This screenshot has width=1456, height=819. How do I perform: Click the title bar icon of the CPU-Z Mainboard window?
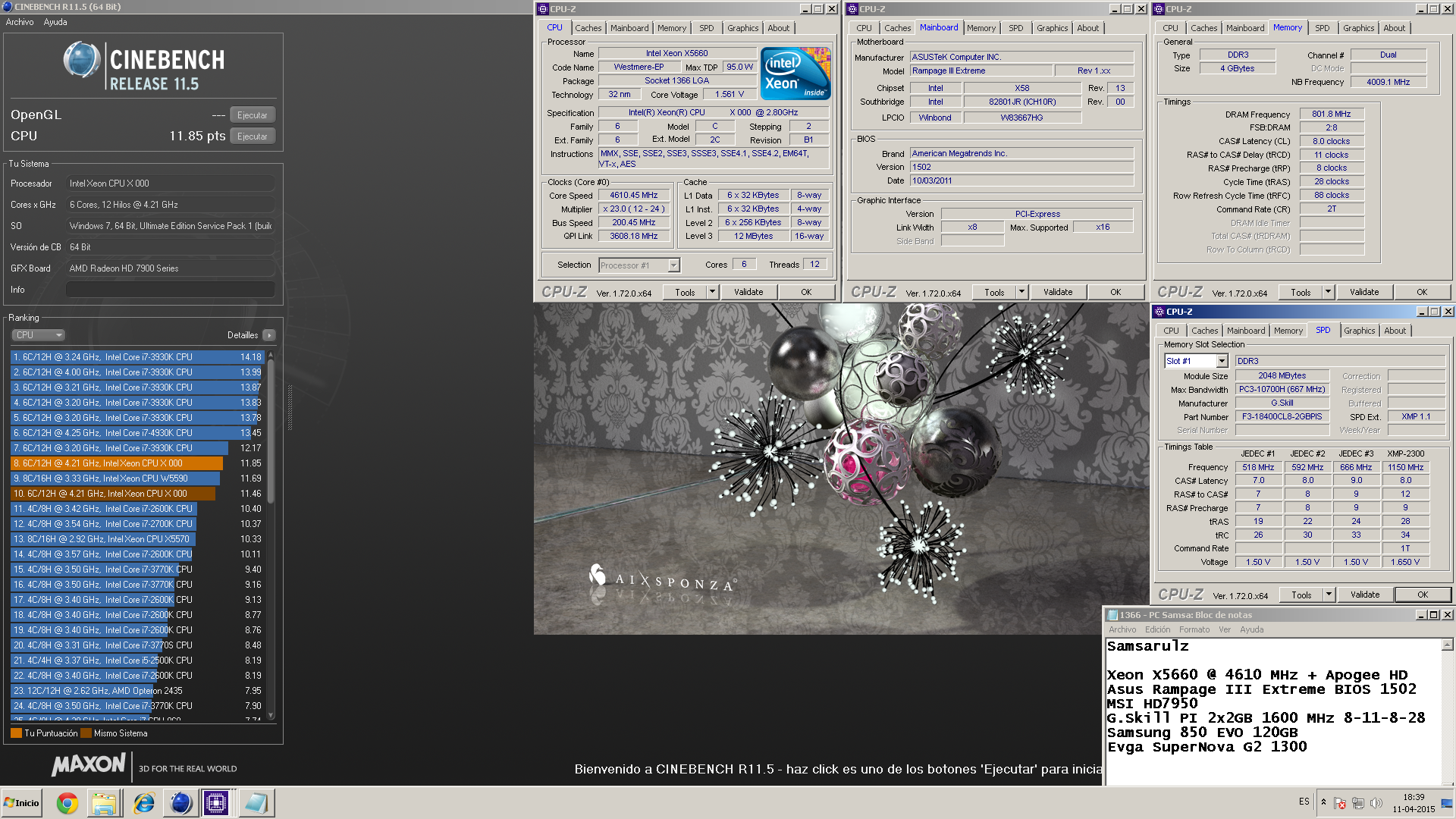[x=852, y=9]
